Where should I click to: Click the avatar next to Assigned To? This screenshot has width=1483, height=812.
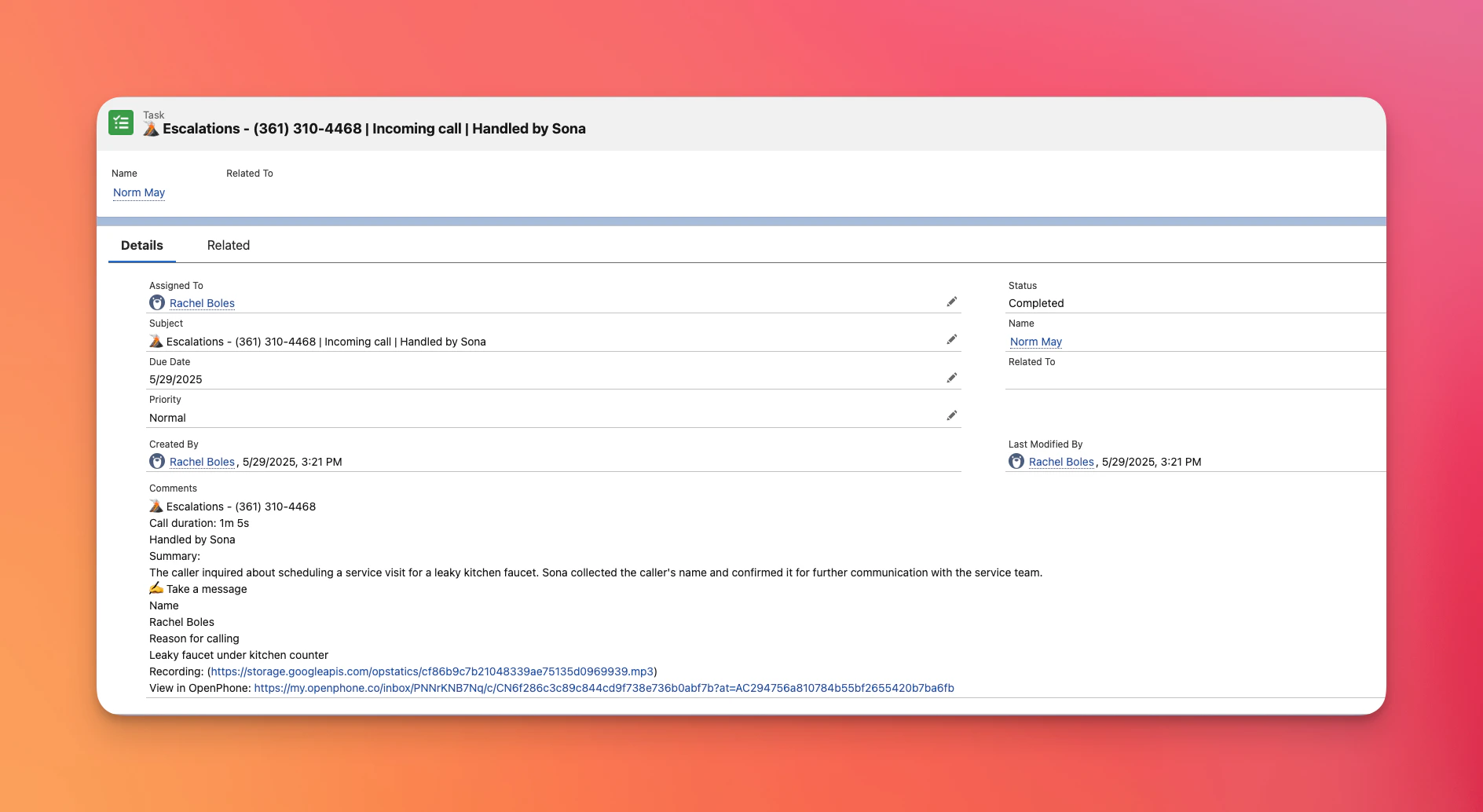[x=157, y=302]
